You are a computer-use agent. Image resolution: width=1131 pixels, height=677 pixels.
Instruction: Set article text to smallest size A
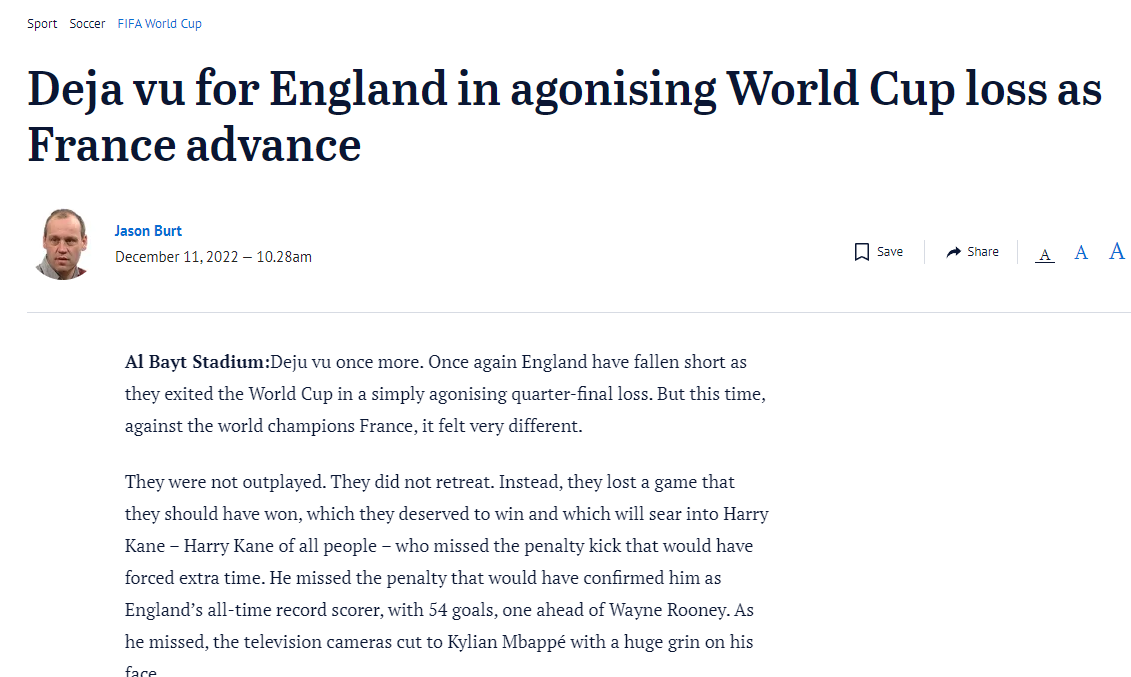coord(1044,254)
